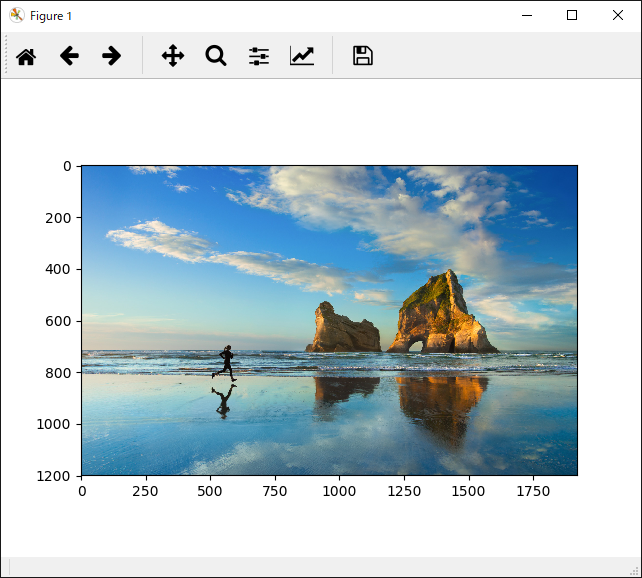Screen dimensions: 642x578
Task: Click the "Figure 1" window title text
Action: click(51, 16)
